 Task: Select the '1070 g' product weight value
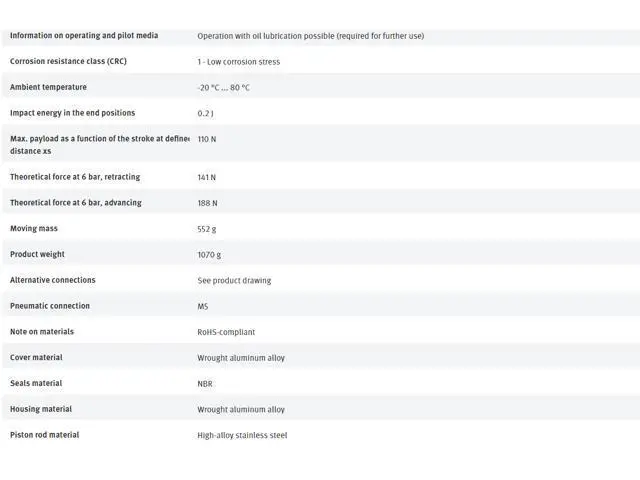(209, 255)
